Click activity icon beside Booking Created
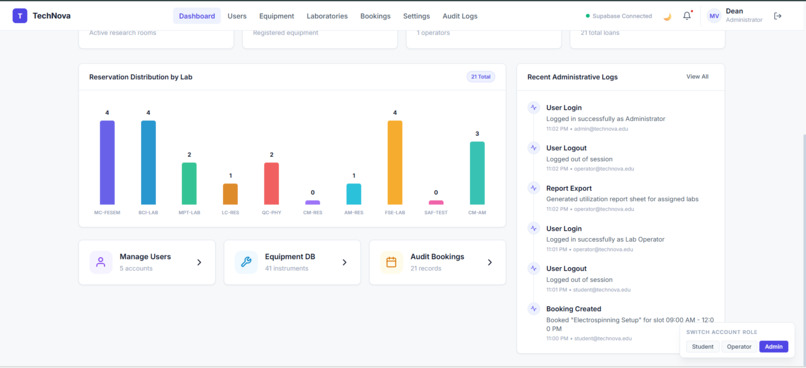Image resolution: width=806 pixels, height=368 pixels. coord(534,308)
